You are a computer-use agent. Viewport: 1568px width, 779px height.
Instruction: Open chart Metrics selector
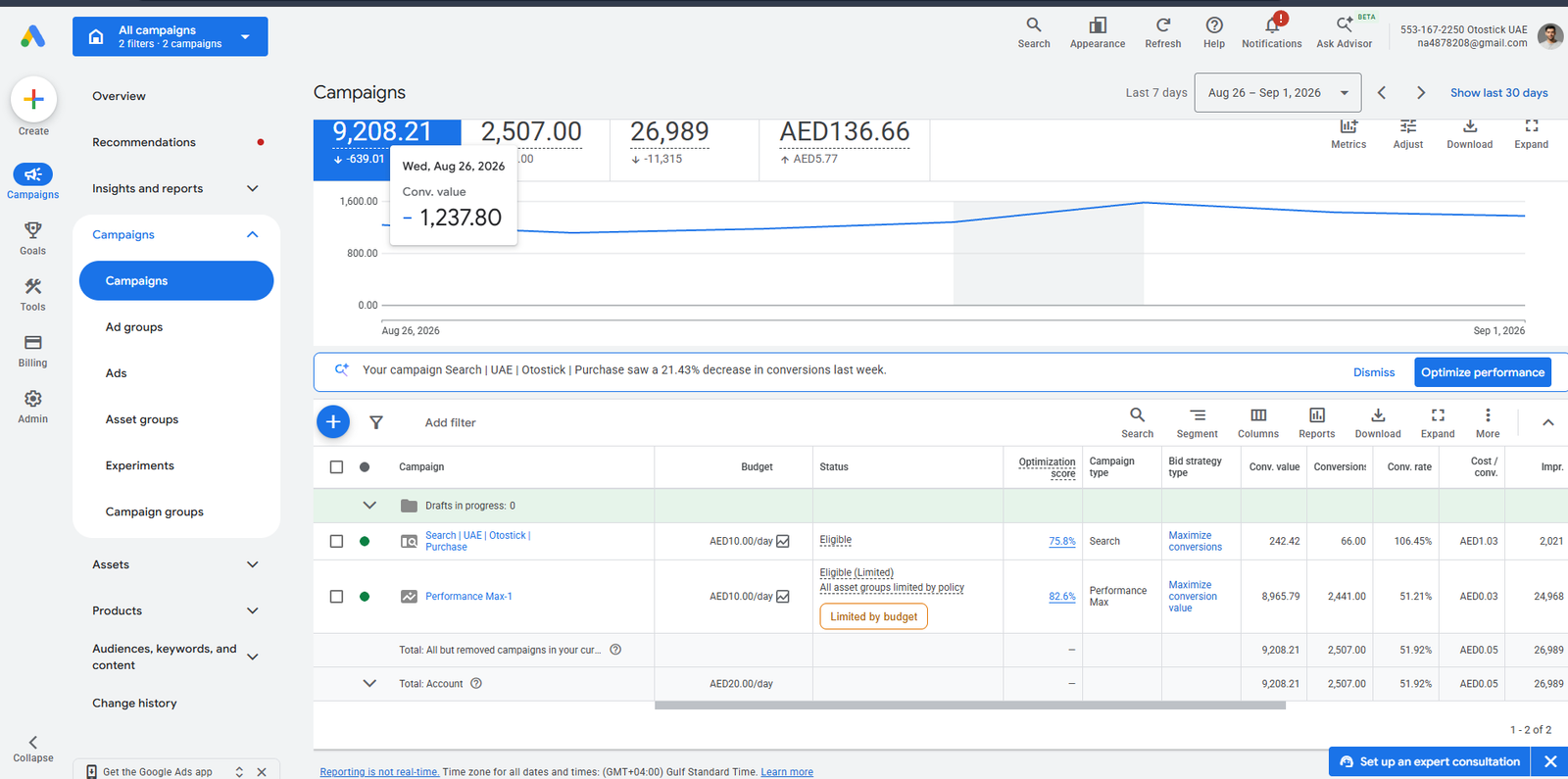1348,134
